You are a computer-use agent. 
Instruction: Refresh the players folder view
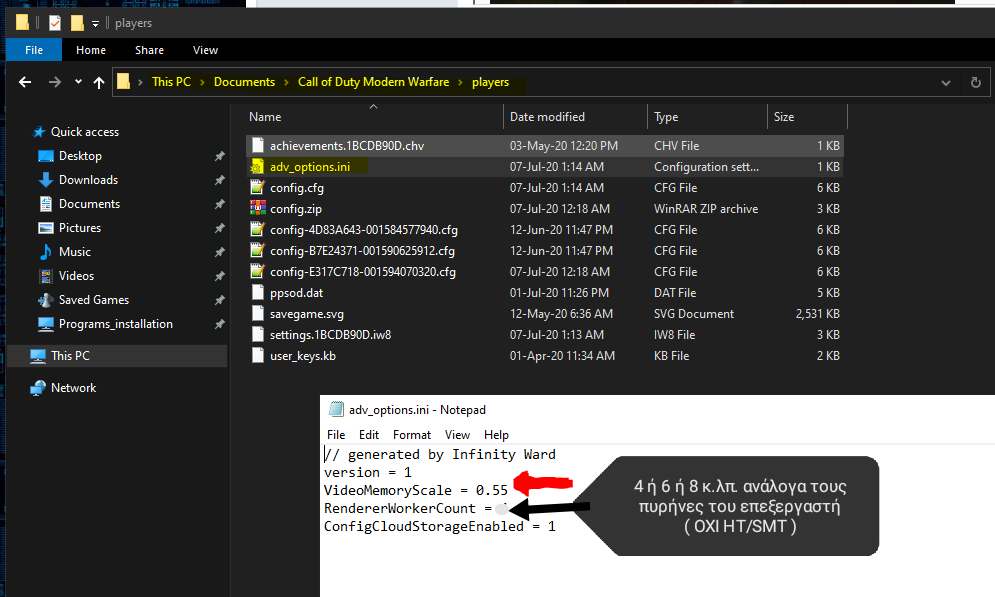[976, 82]
